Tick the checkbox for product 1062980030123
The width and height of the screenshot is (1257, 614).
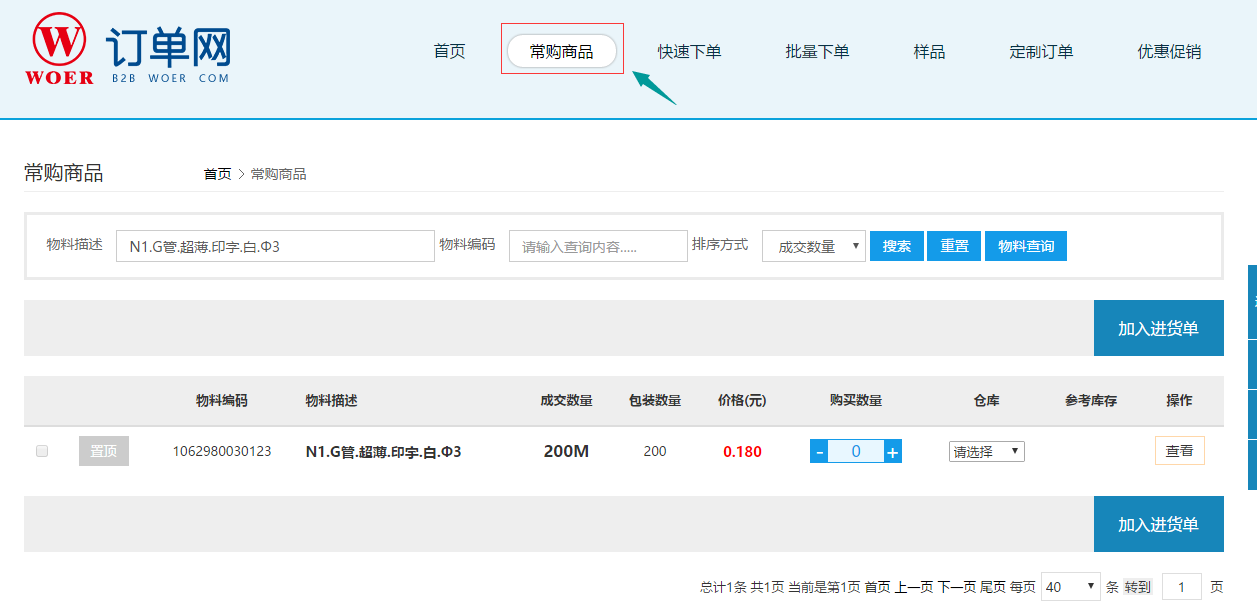(x=41, y=451)
